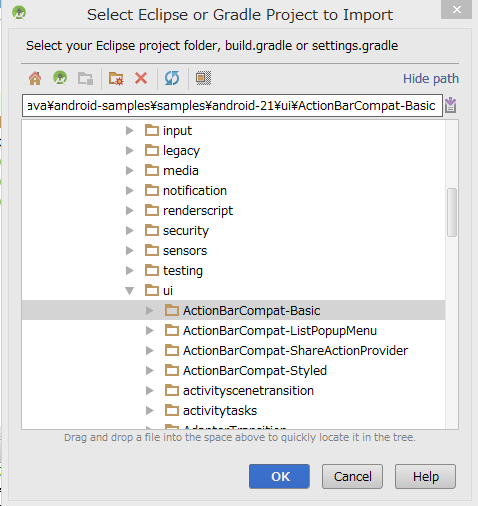Image resolution: width=478 pixels, height=506 pixels.
Task: Click the Hide path link
Action: tap(431, 79)
